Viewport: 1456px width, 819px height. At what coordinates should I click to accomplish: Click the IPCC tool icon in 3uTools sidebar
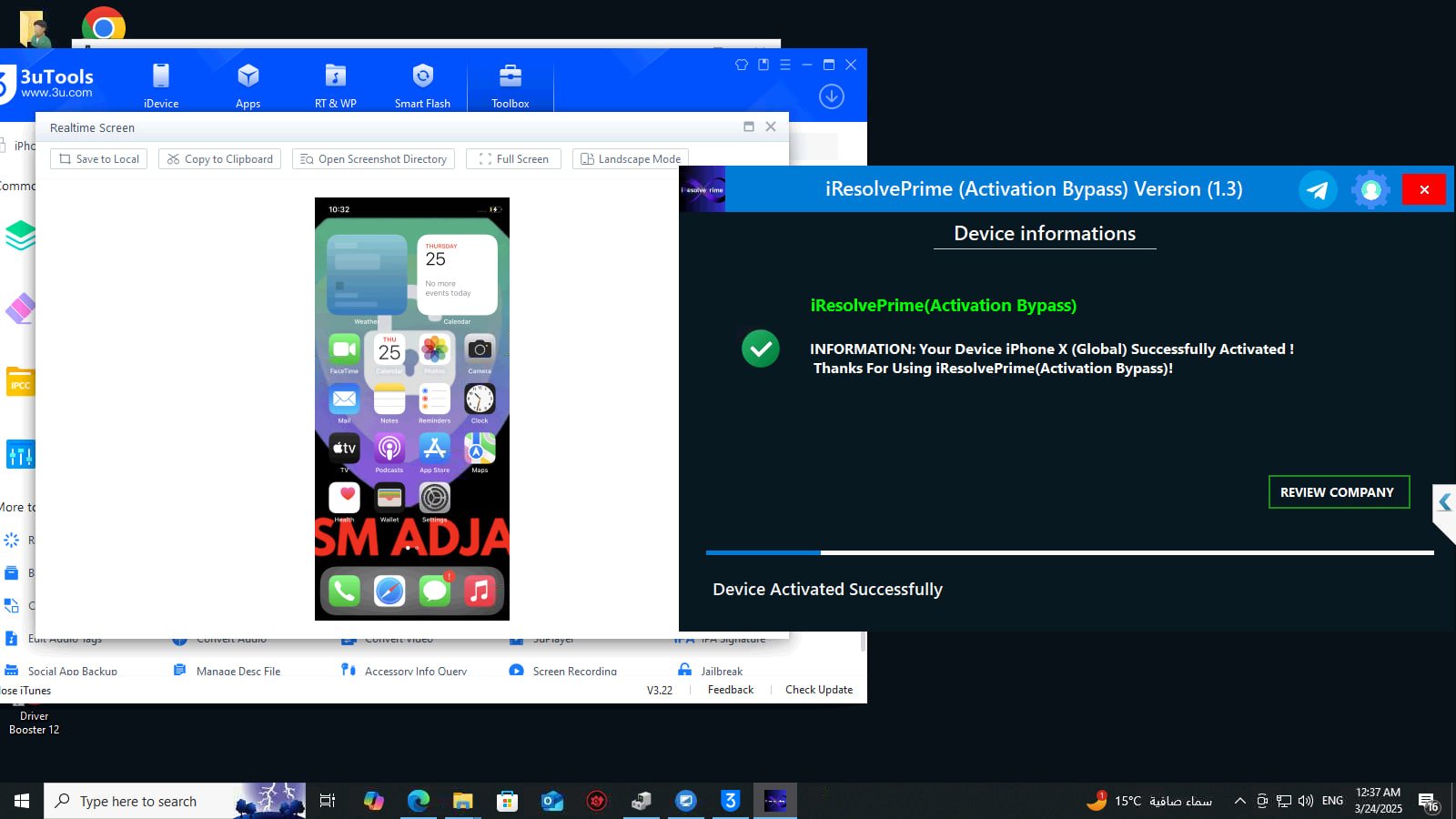(19, 382)
